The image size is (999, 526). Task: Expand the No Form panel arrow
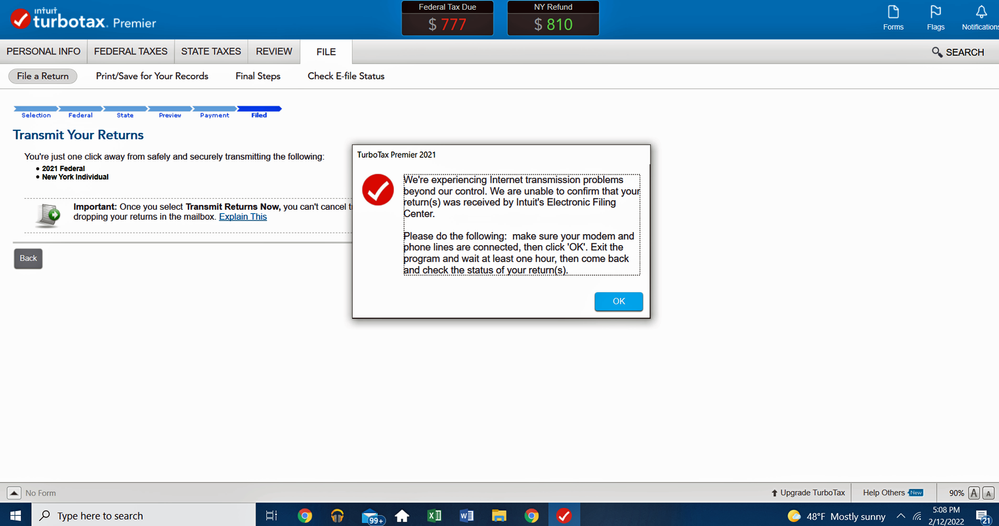click(13, 493)
